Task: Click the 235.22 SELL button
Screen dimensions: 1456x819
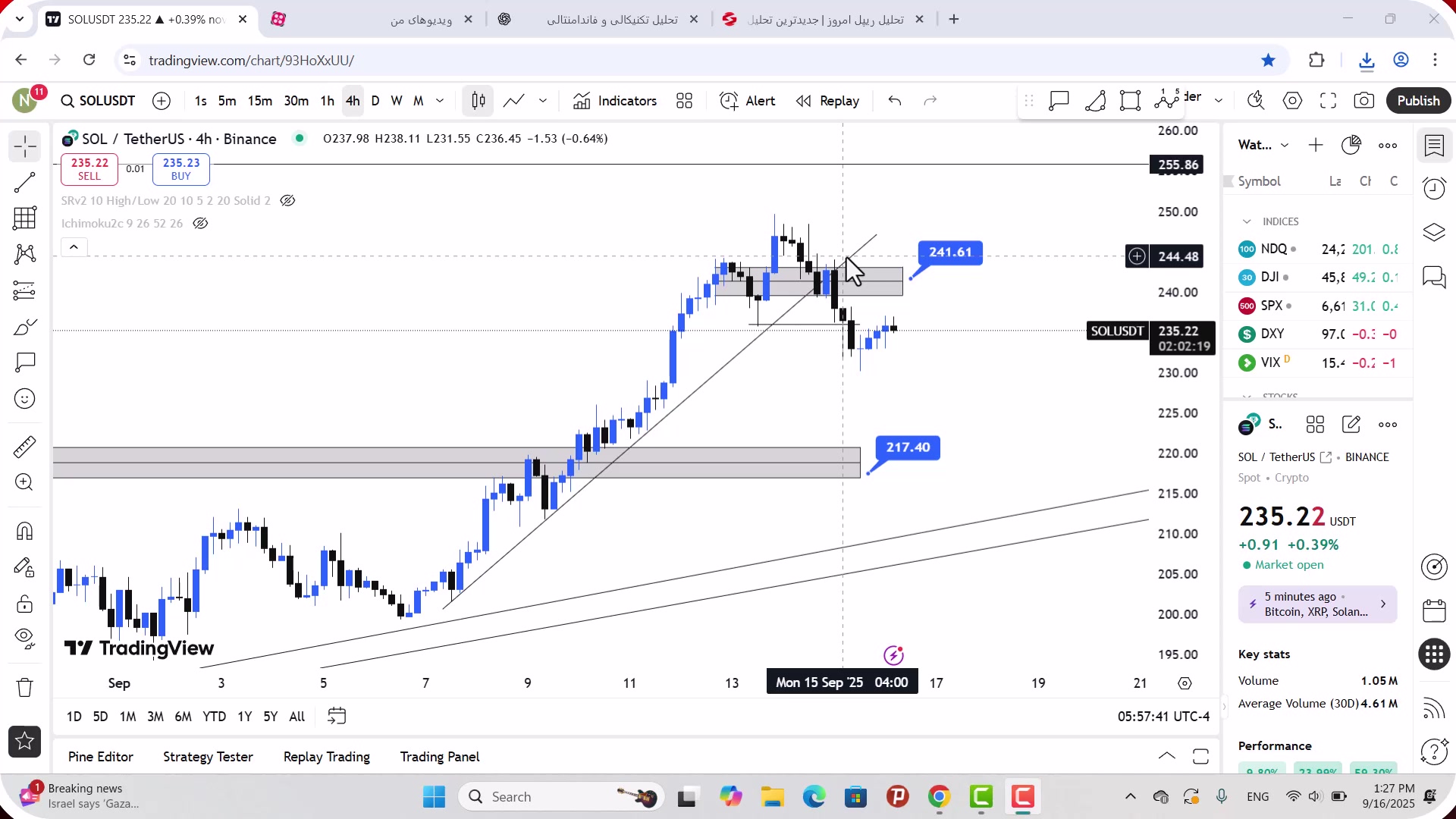Action: point(89,169)
